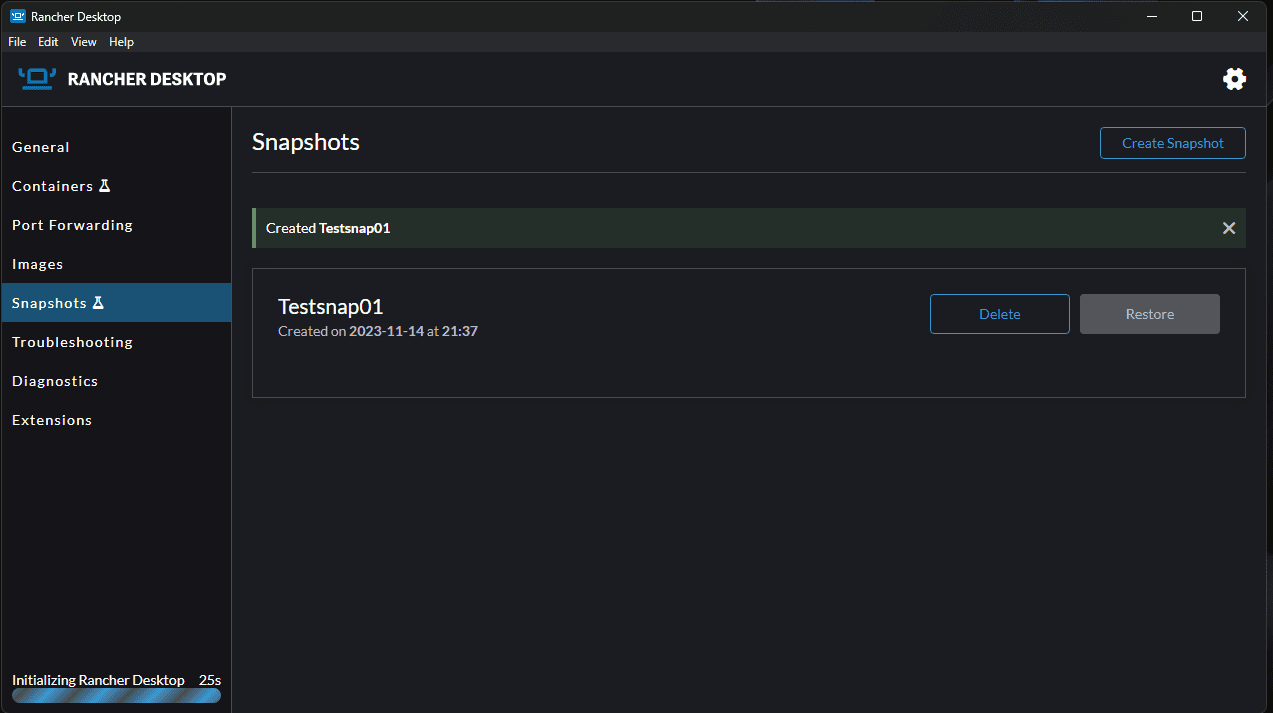The height and width of the screenshot is (713, 1273).
Task: Click the Create Snapshot button
Action: pyautogui.click(x=1172, y=143)
